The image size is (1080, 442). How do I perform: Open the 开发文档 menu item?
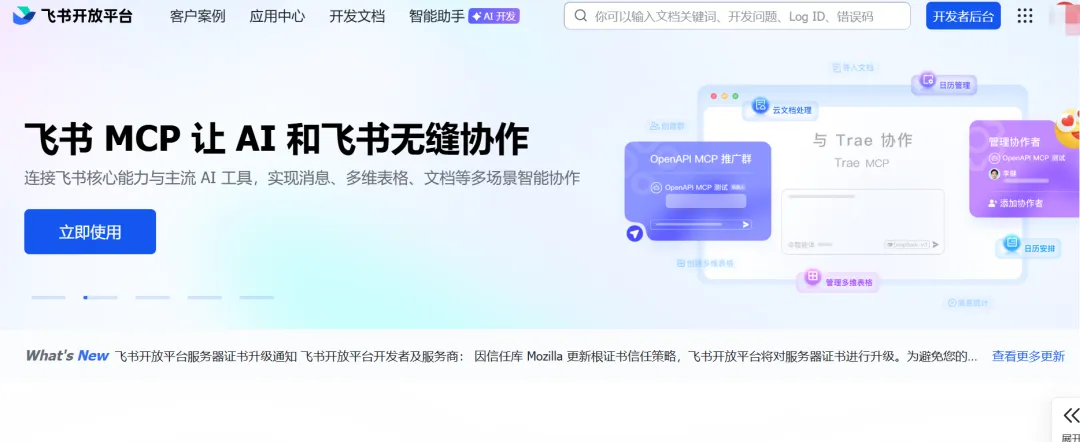coord(357,16)
